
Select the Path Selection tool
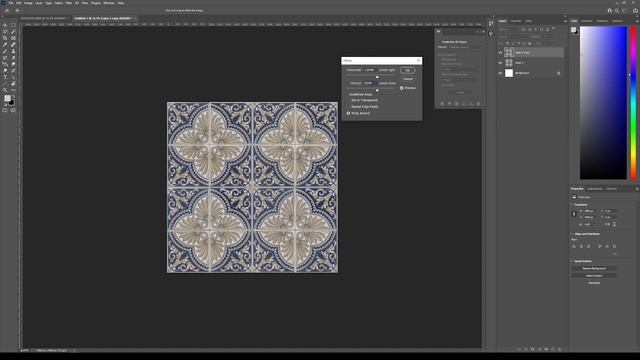tap(13, 77)
